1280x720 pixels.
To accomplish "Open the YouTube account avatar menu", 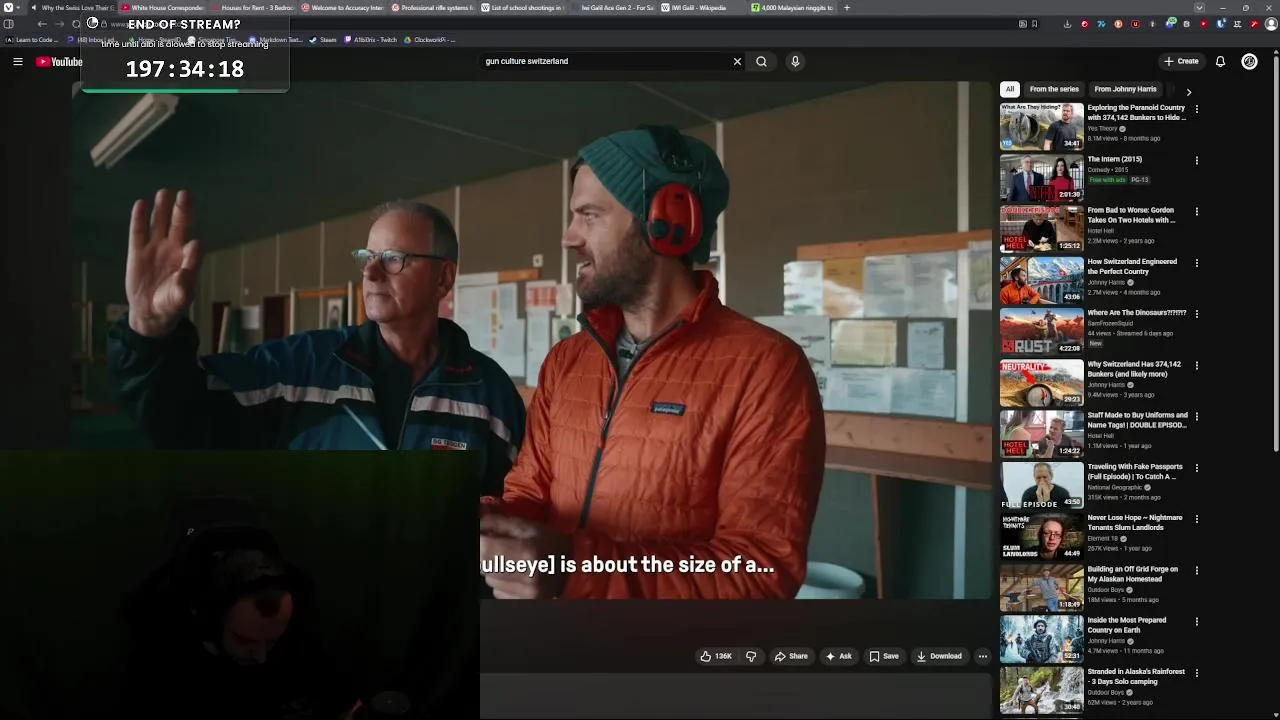I will click(x=1249, y=61).
